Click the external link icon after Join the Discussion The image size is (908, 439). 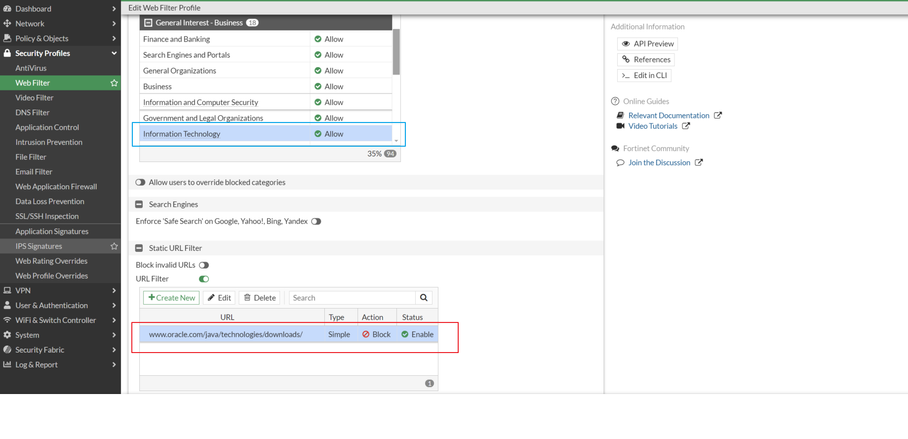point(699,163)
